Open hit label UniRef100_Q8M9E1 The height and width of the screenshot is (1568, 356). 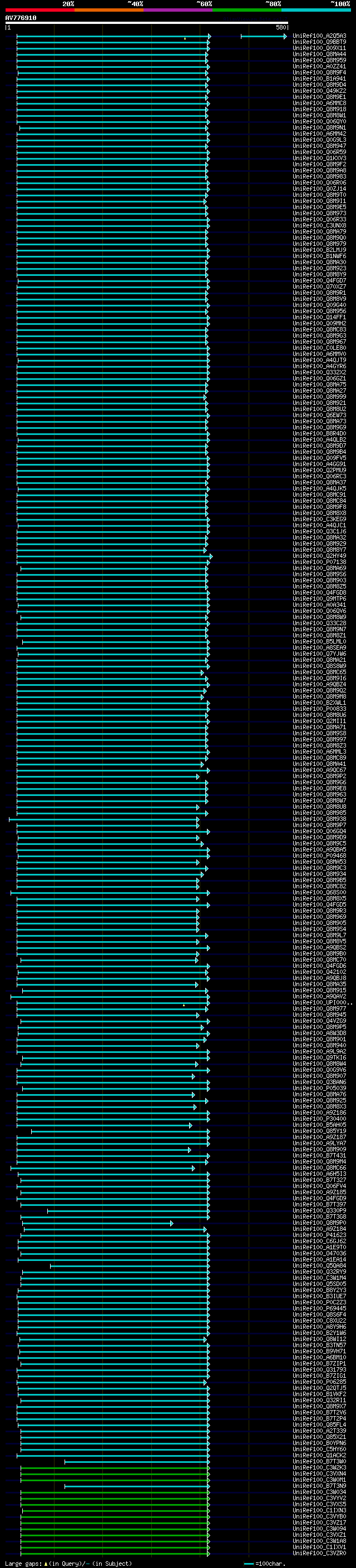319,97
